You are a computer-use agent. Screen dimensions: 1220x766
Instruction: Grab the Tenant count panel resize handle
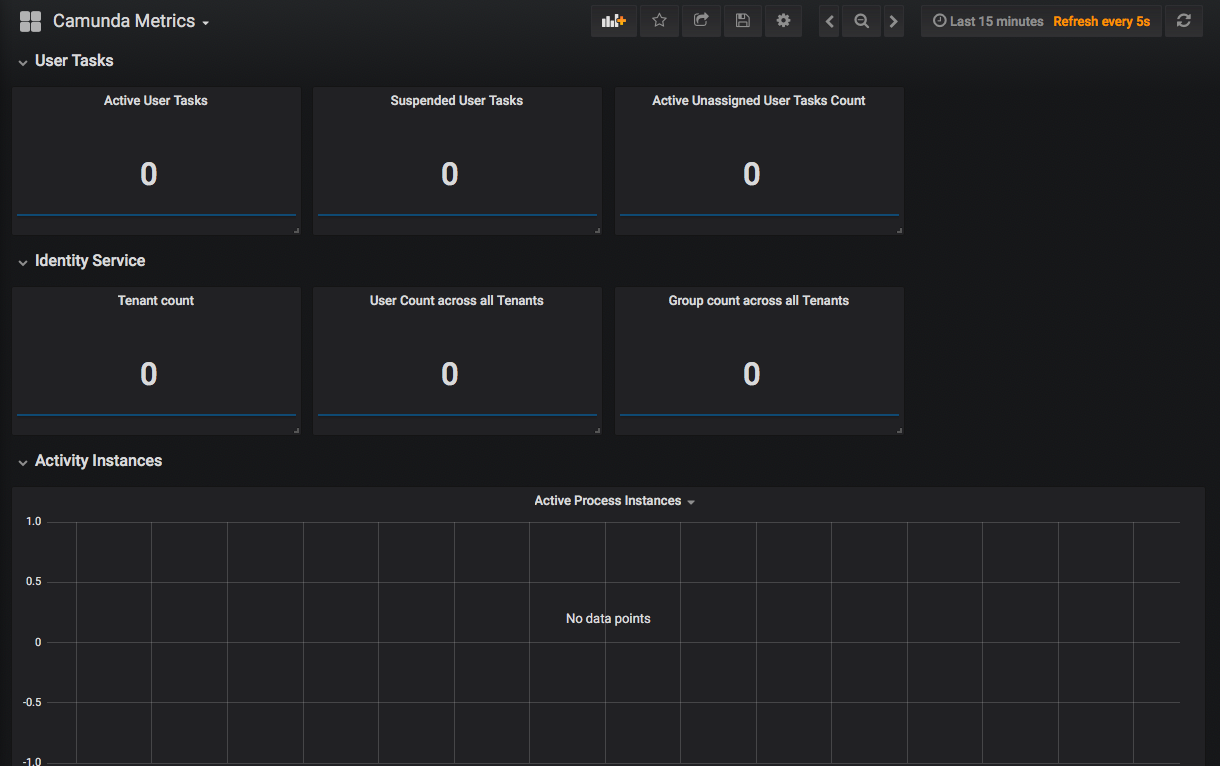tap(296, 430)
